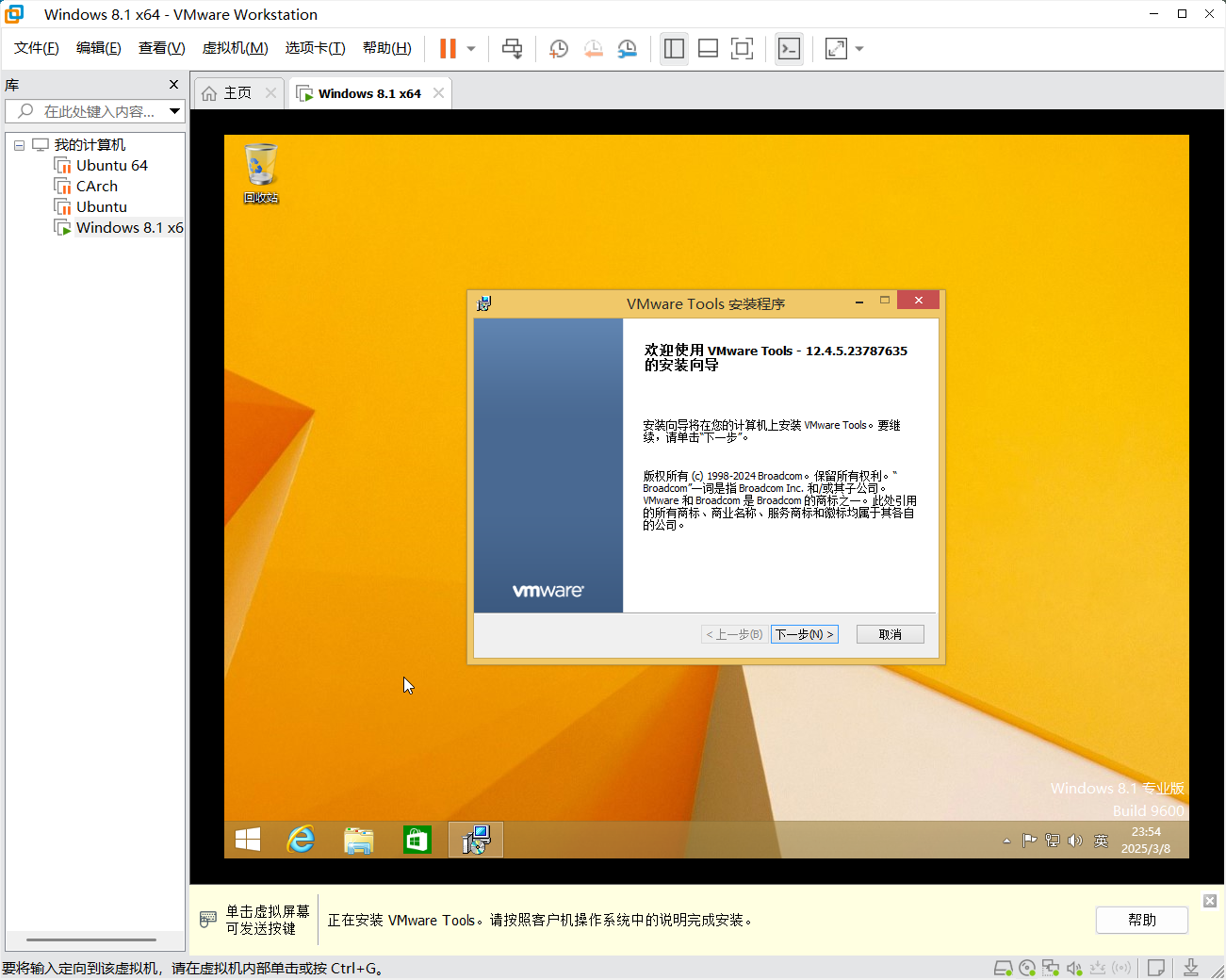Open the 虚拟机(M) menu
The width and height of the screenshot is (1226, 980).
(x=236, y=48)
